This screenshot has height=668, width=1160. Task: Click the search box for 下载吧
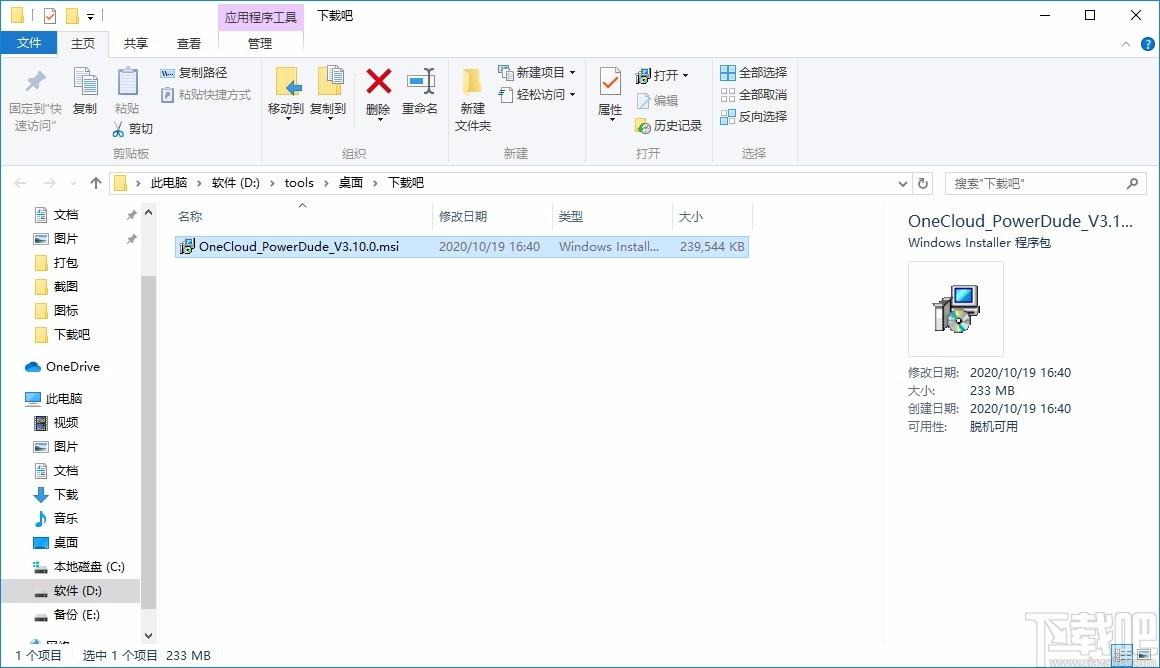tap(1045, 183)
